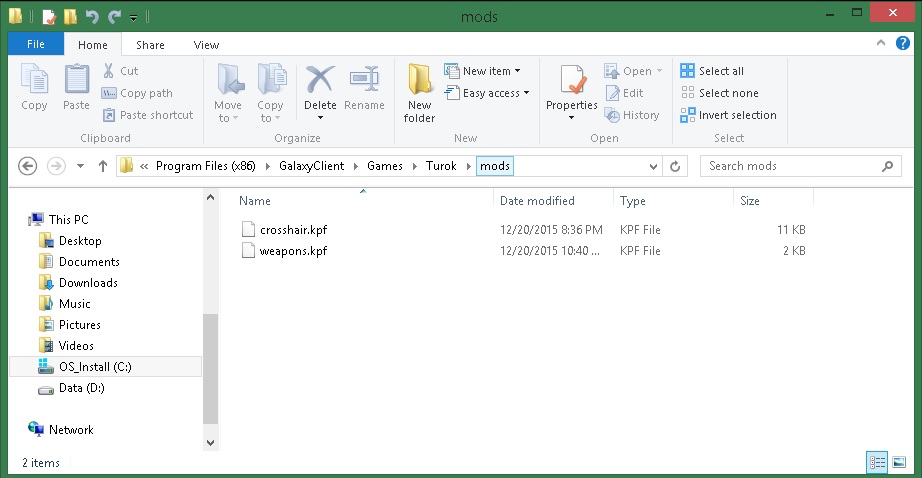This screenshot has height=478, width=922.
Task: Create a New folder from the ribbon
Action: pyautogui.click(x=419, y=92)
